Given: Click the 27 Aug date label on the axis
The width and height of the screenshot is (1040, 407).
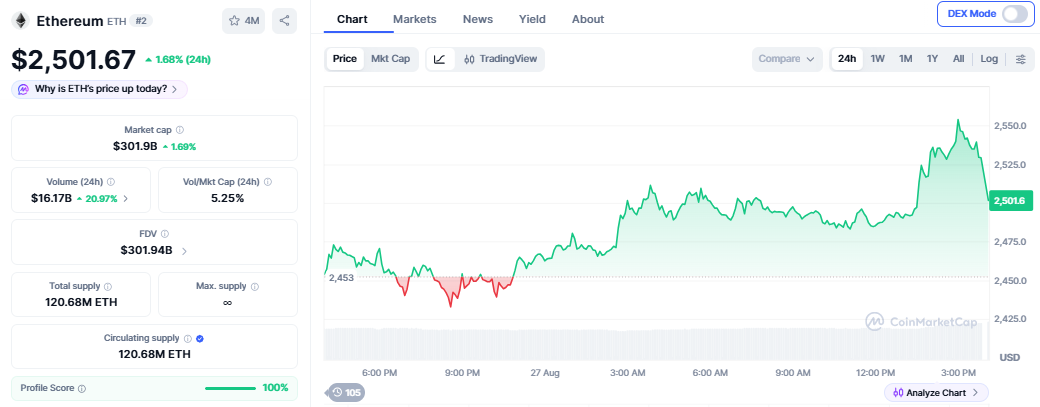Looking at the screenshot, I should (544, 373).
